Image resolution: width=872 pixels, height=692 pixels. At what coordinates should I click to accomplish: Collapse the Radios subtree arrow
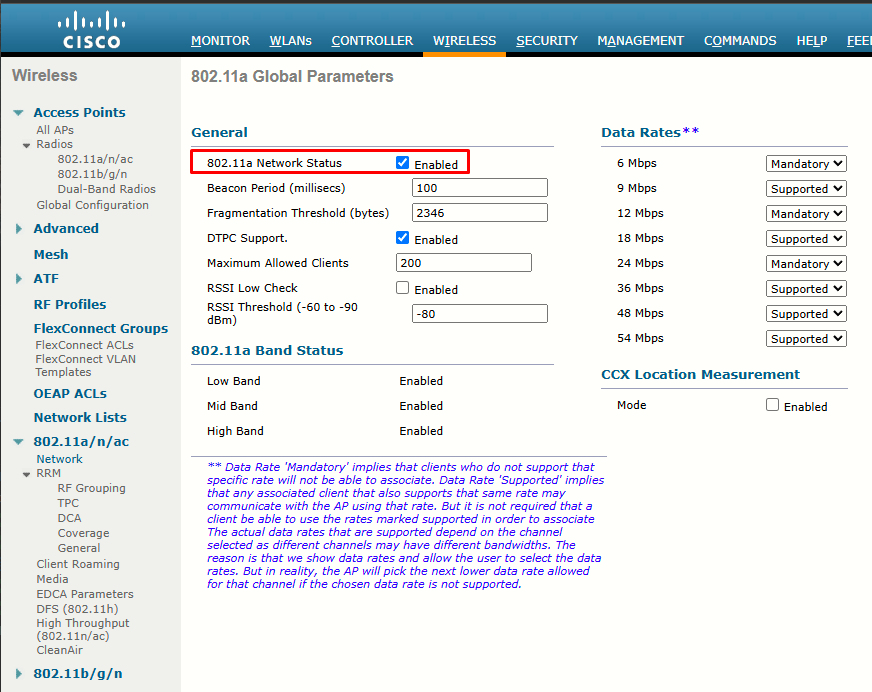(26, 146)
